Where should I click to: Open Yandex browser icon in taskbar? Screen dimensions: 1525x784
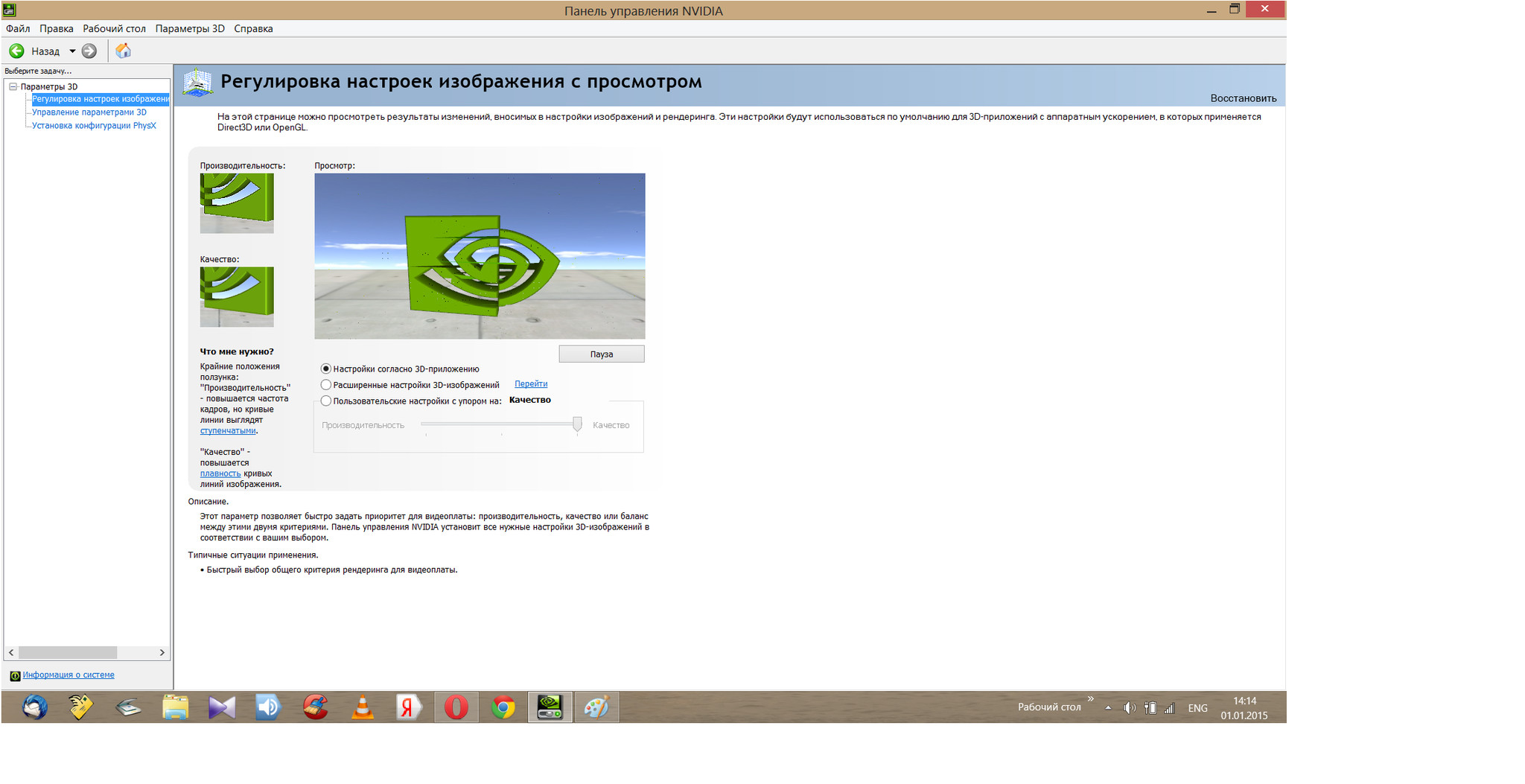click(x=409, y=707)
